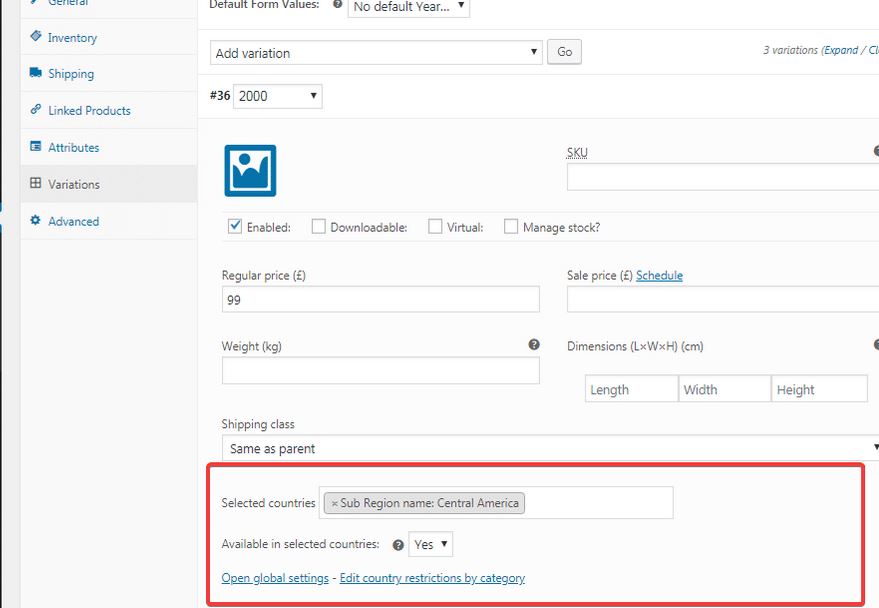
Task: Click the Inventory tag icon
Action: click(x=36, y=36)
